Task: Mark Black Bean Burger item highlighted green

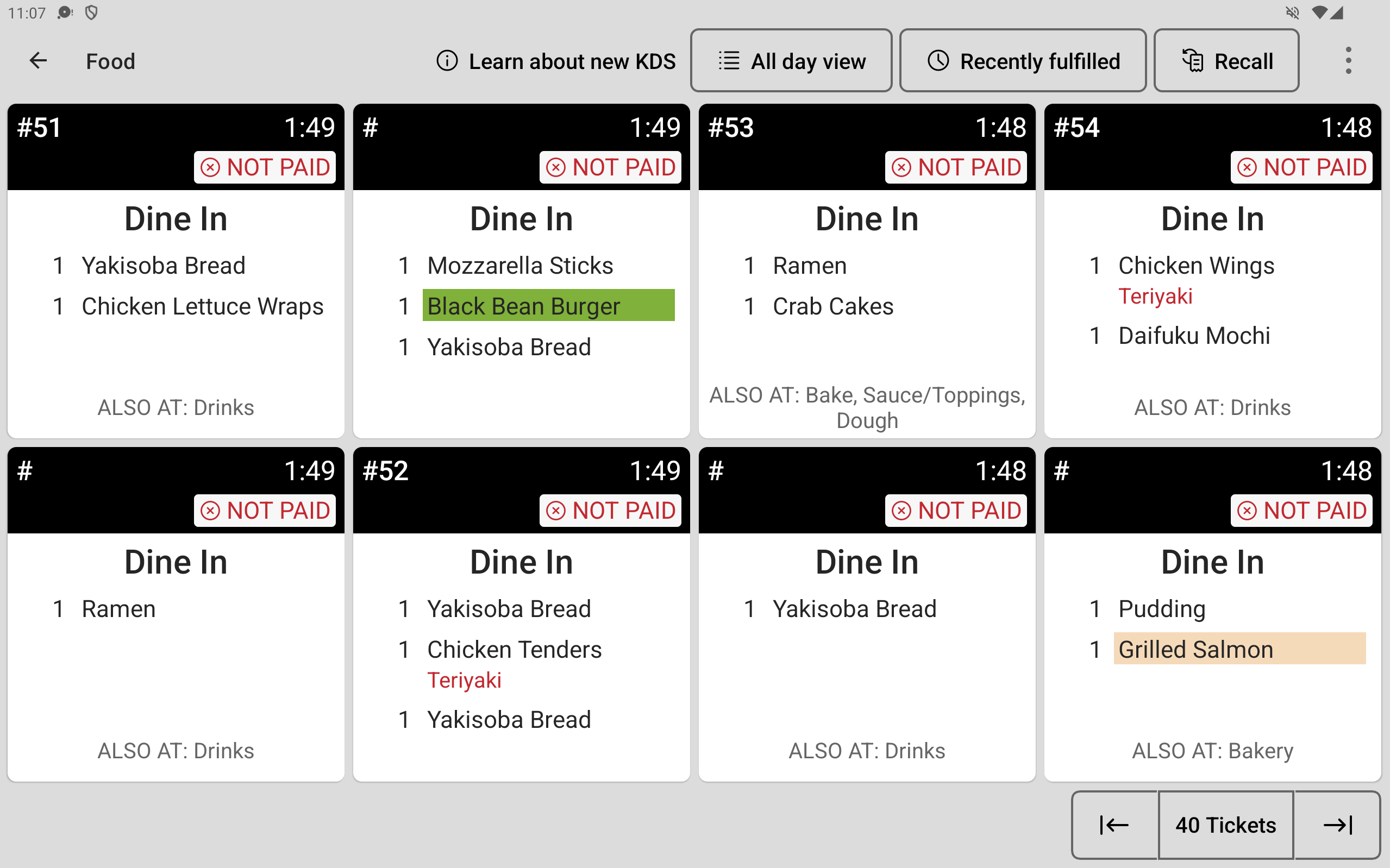Action: point(548,305)
